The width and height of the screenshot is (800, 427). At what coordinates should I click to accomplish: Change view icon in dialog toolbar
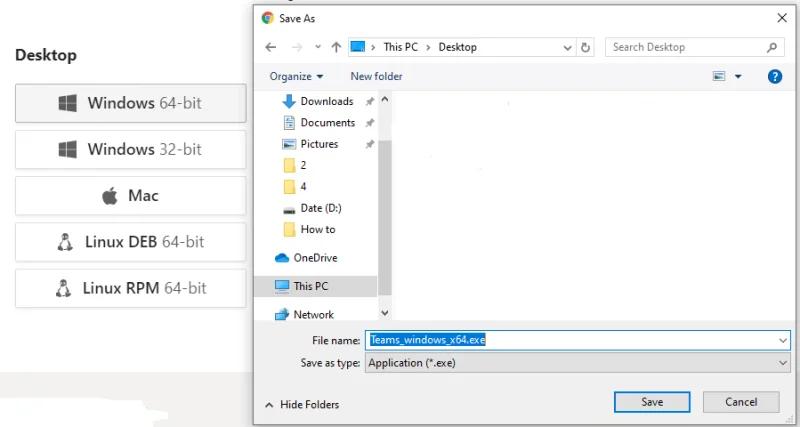[719, 77]
